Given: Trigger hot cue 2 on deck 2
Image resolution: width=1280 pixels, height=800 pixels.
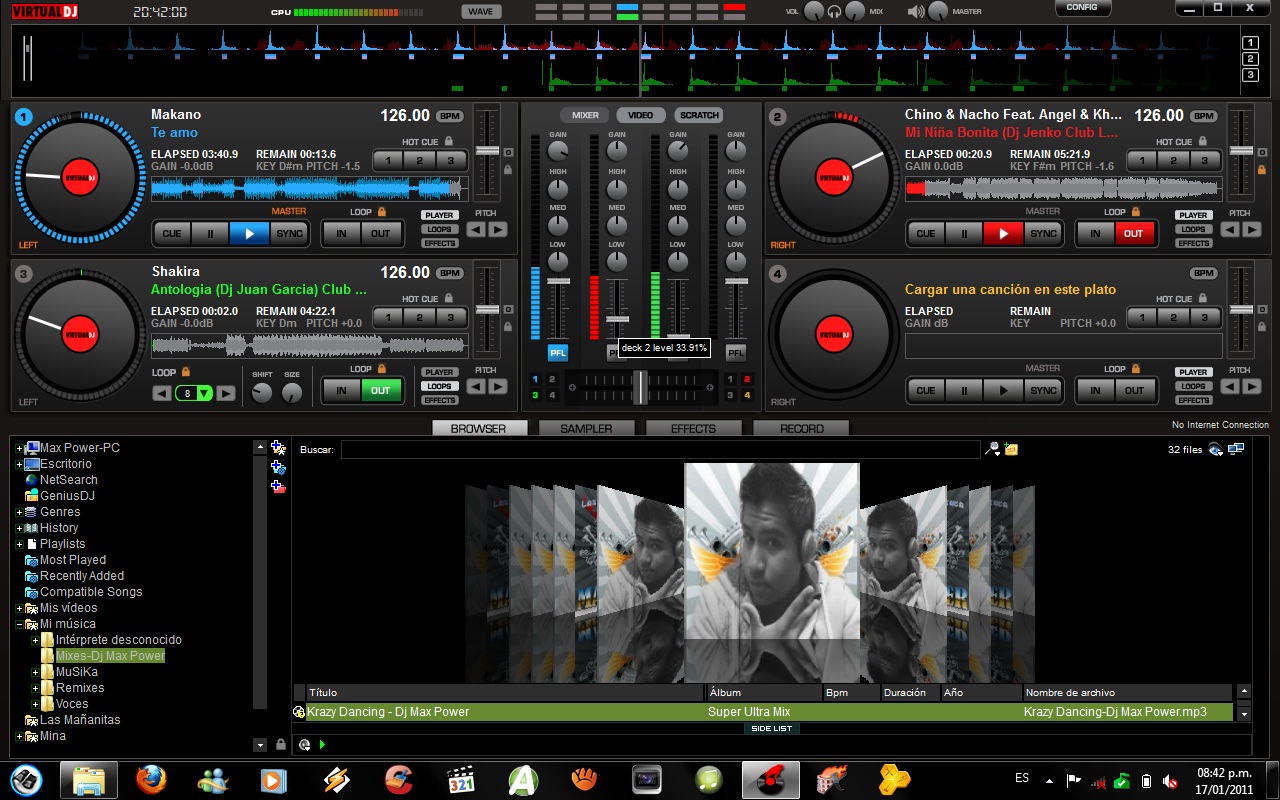Looking at the screenshot, I should pyautogui.click(x=1173, y=160).
